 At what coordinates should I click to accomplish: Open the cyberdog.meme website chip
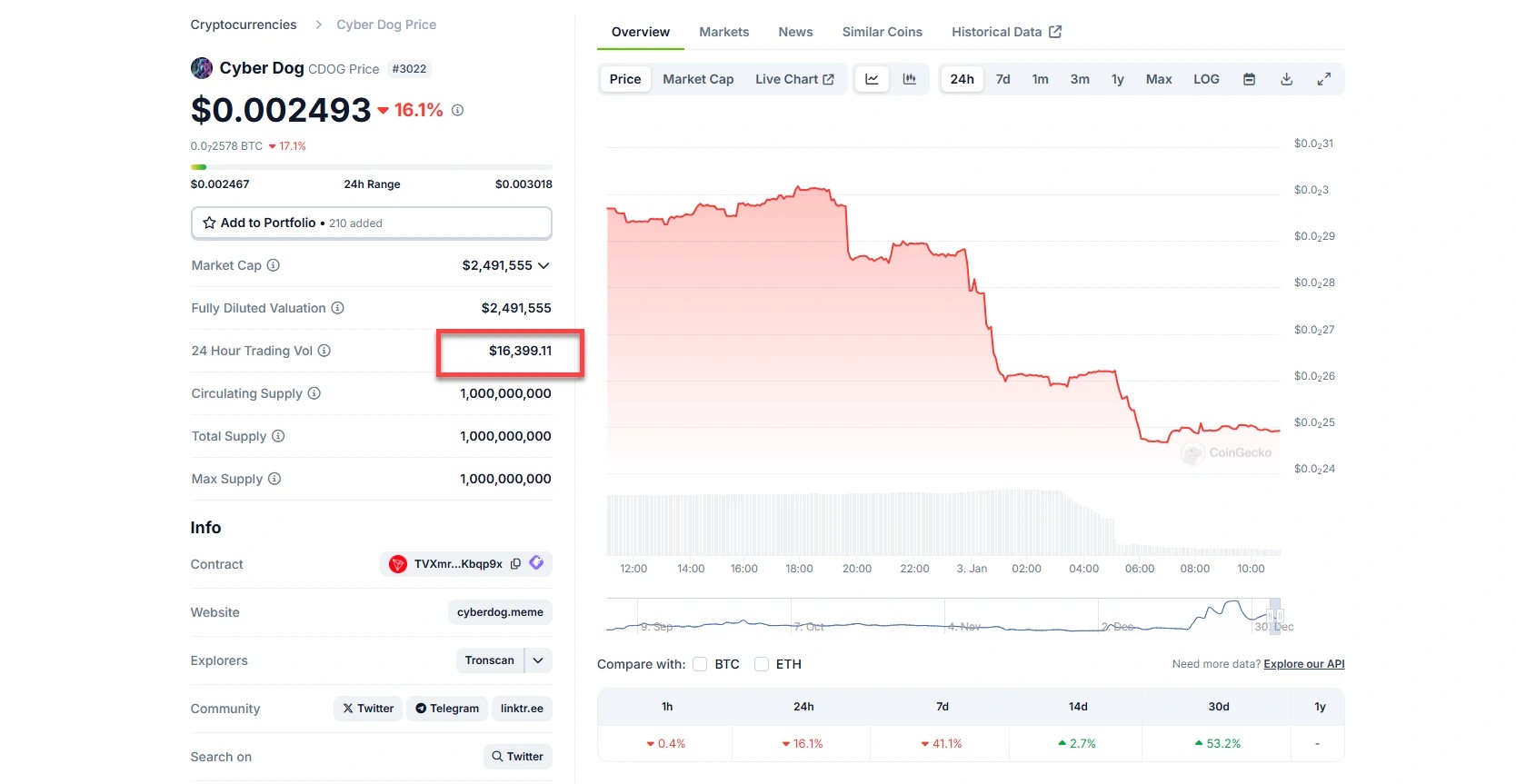tap(500, 612)
